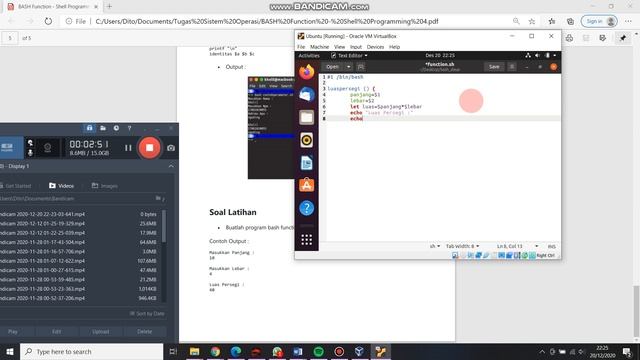Launch Firefox from Ubuntu dock
This screenshot has height=360, width=640.
point(307,72)
